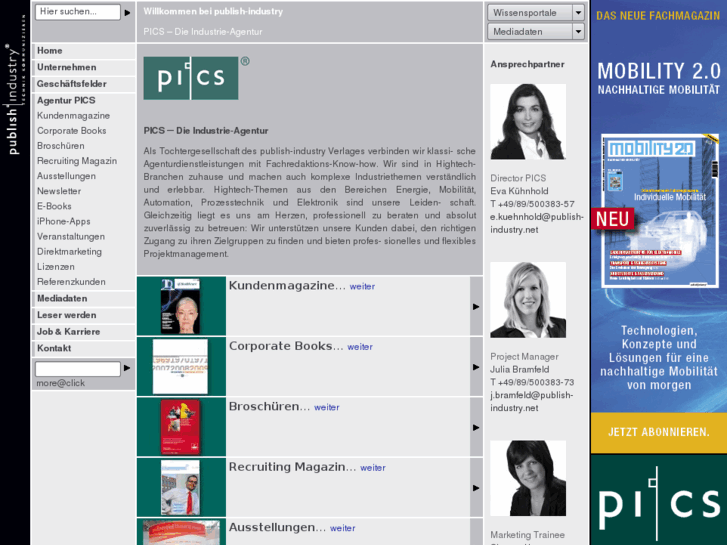
Task: Open Job & Karriere menu item
Action: [x=69, y=332]
